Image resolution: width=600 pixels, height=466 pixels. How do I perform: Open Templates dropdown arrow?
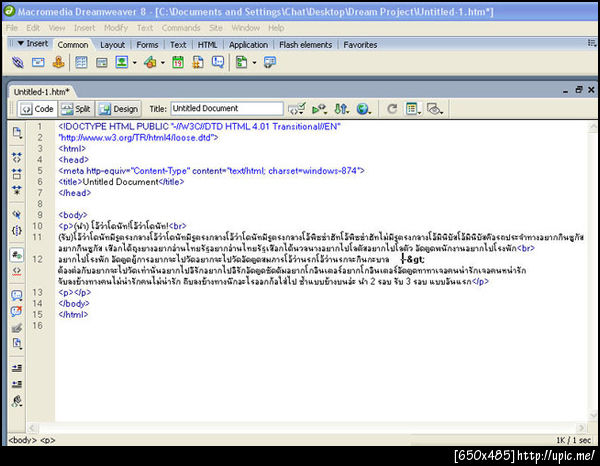[x=254, y=63]
